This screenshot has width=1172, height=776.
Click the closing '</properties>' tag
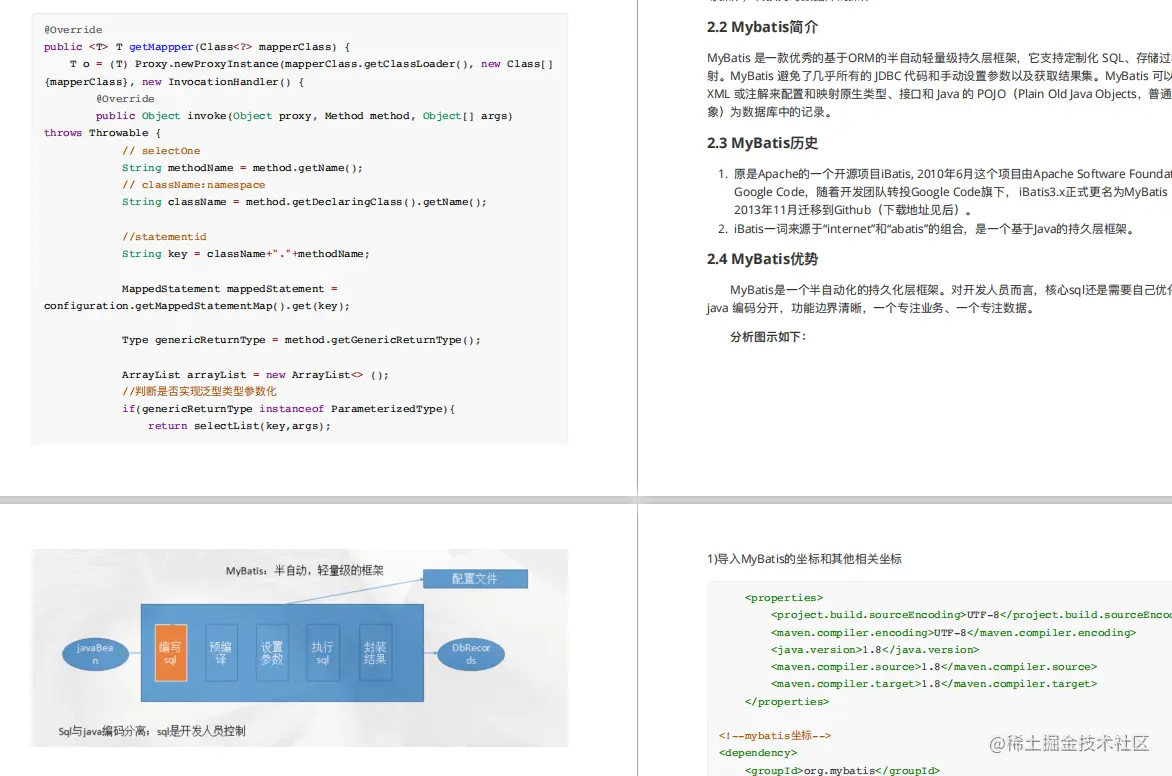[787, 701]
